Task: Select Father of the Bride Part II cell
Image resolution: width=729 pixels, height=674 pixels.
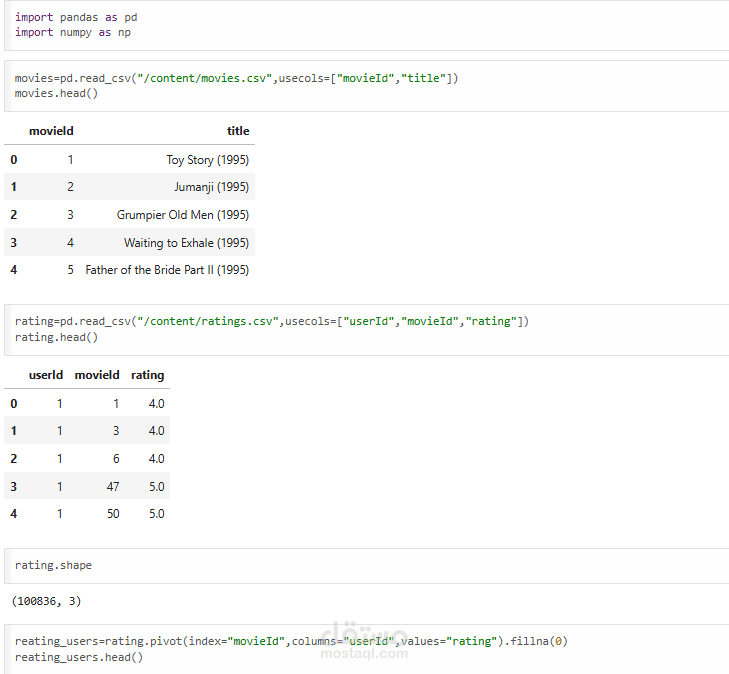Action: (167, 270)
